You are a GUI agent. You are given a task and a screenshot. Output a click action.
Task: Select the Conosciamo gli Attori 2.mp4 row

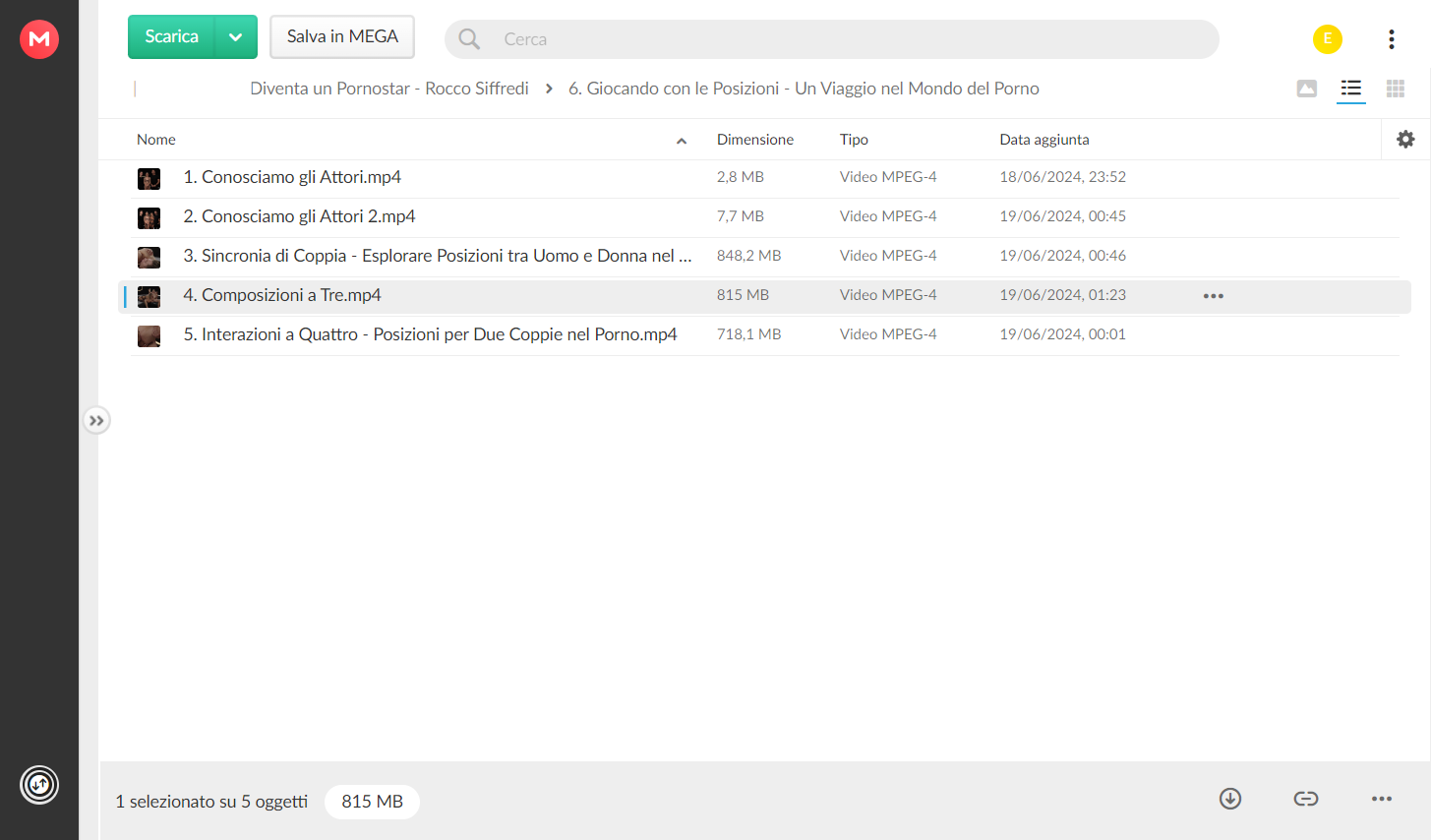click(x=765, y=217)
